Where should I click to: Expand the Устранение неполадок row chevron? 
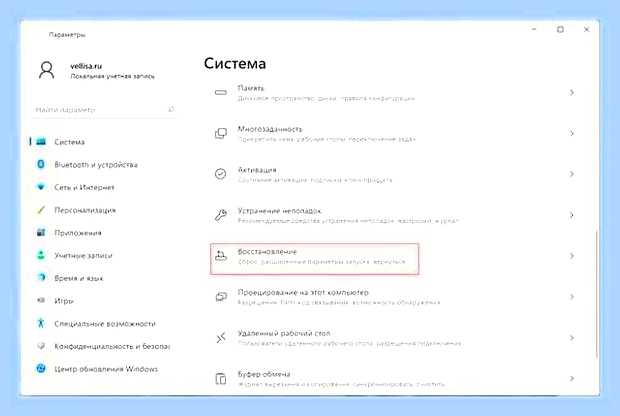pos(572,215)
